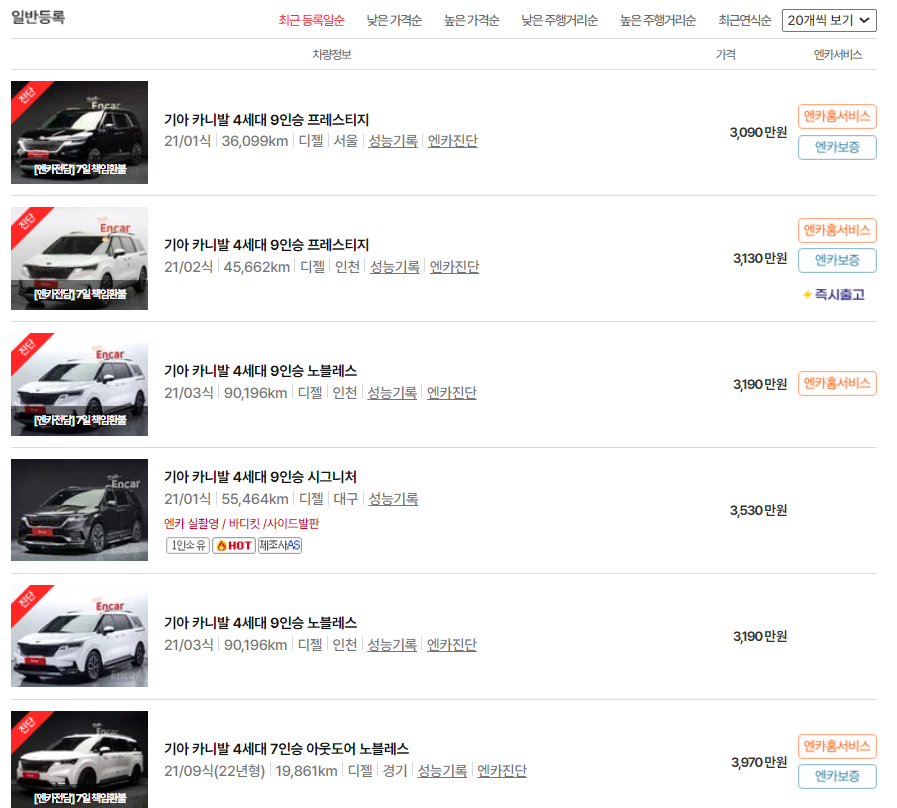Click 엔카보증 button for 3,130만원 car
The height and width of the screenshot is (808, 897).
tap(837, 260)
